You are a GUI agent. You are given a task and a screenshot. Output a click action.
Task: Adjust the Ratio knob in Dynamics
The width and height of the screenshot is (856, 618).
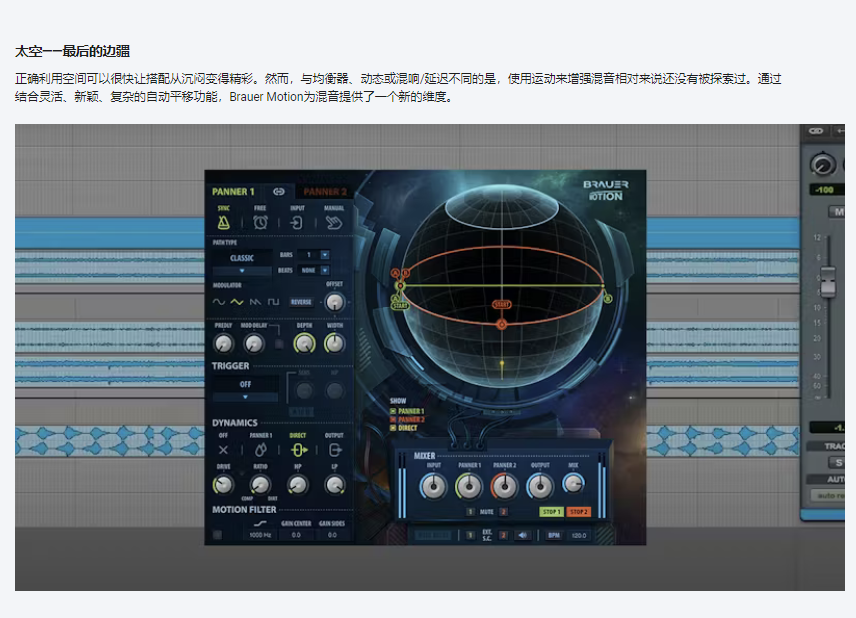pos(260,484)
